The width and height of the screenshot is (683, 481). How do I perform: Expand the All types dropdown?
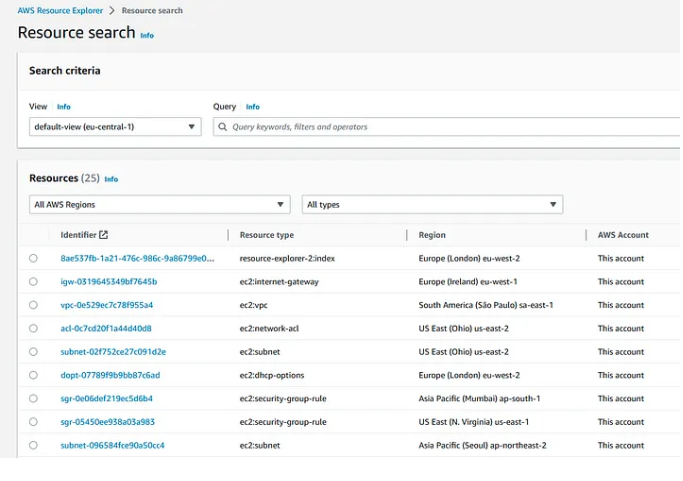coord(432,204)
